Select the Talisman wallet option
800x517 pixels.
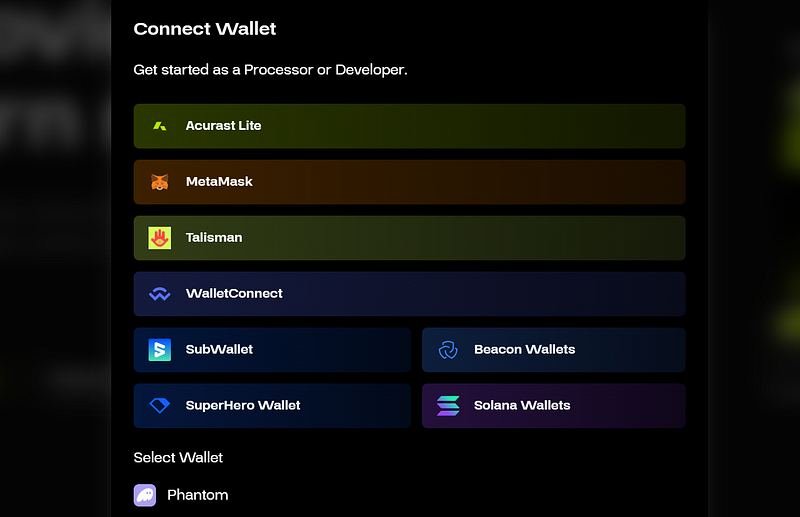pyautogui.click(x=409, y=238)
